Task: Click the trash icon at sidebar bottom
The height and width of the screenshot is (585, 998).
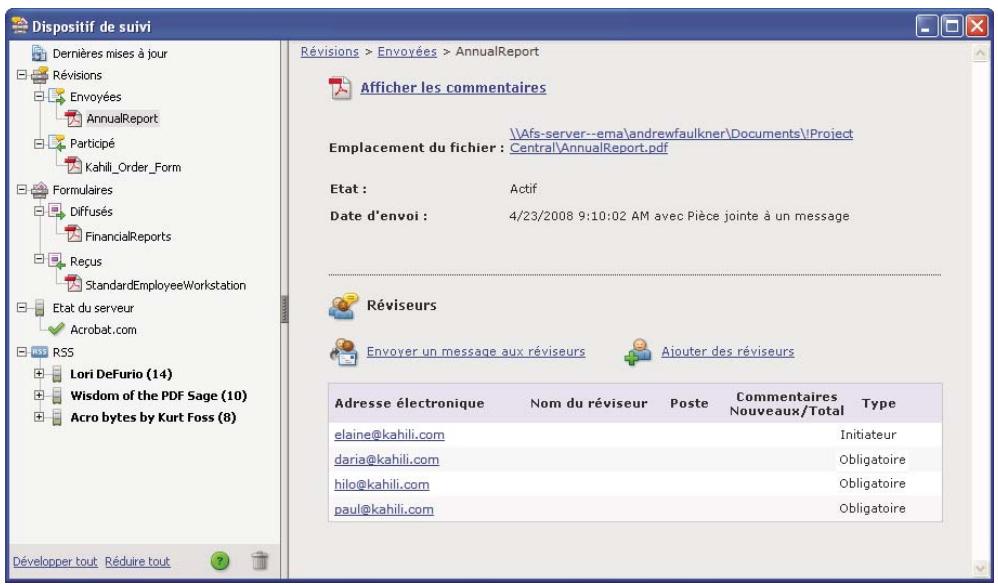Action: pos(259,562)
